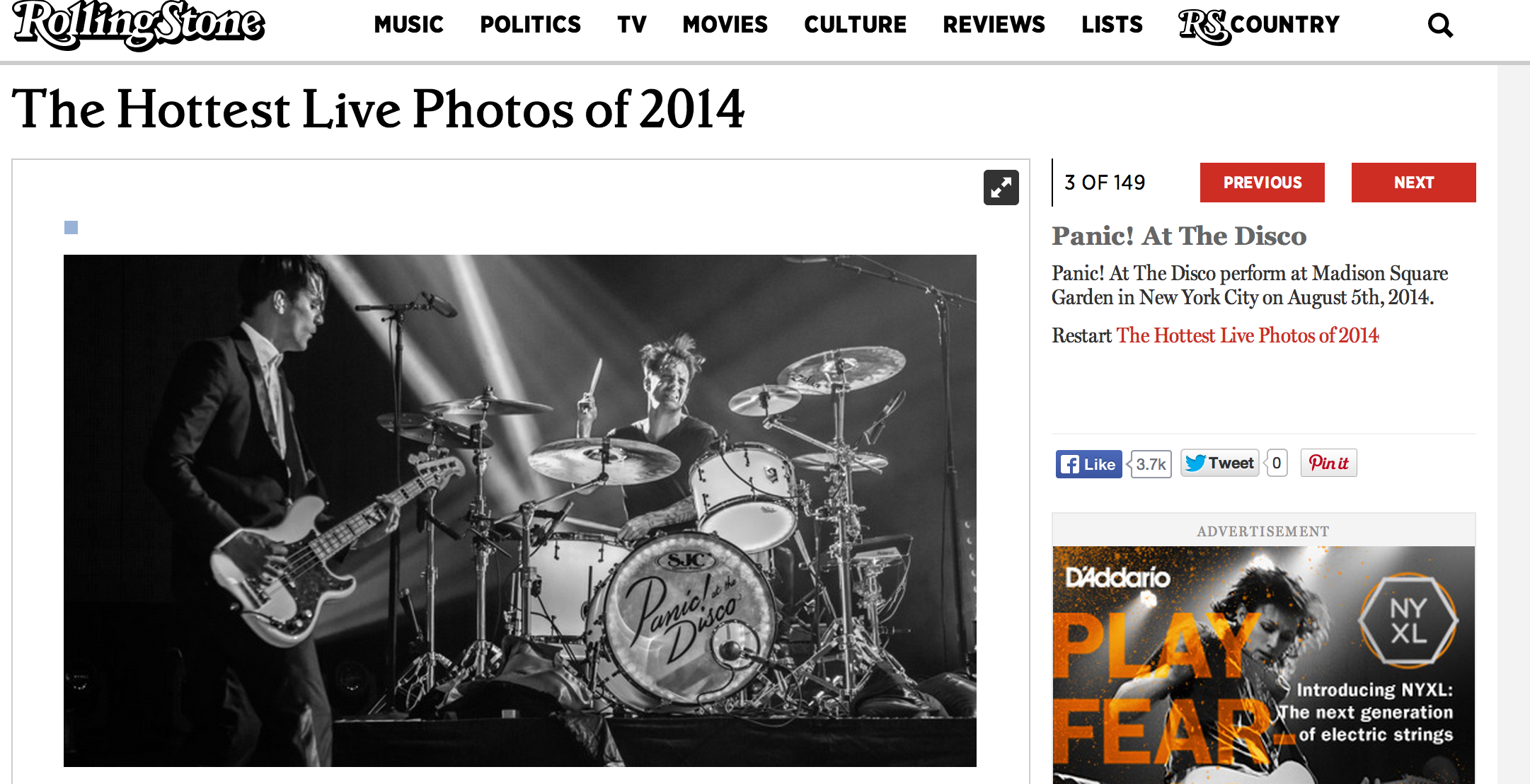Viewport: 1530px width, 784px height.
Task: Open the D'Addario NYXL advertisement
Action: tap(1263, 665)
